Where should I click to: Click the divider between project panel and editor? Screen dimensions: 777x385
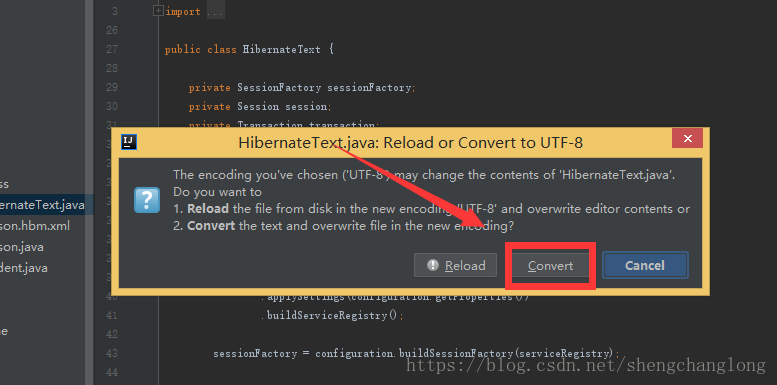pos(89,192)
